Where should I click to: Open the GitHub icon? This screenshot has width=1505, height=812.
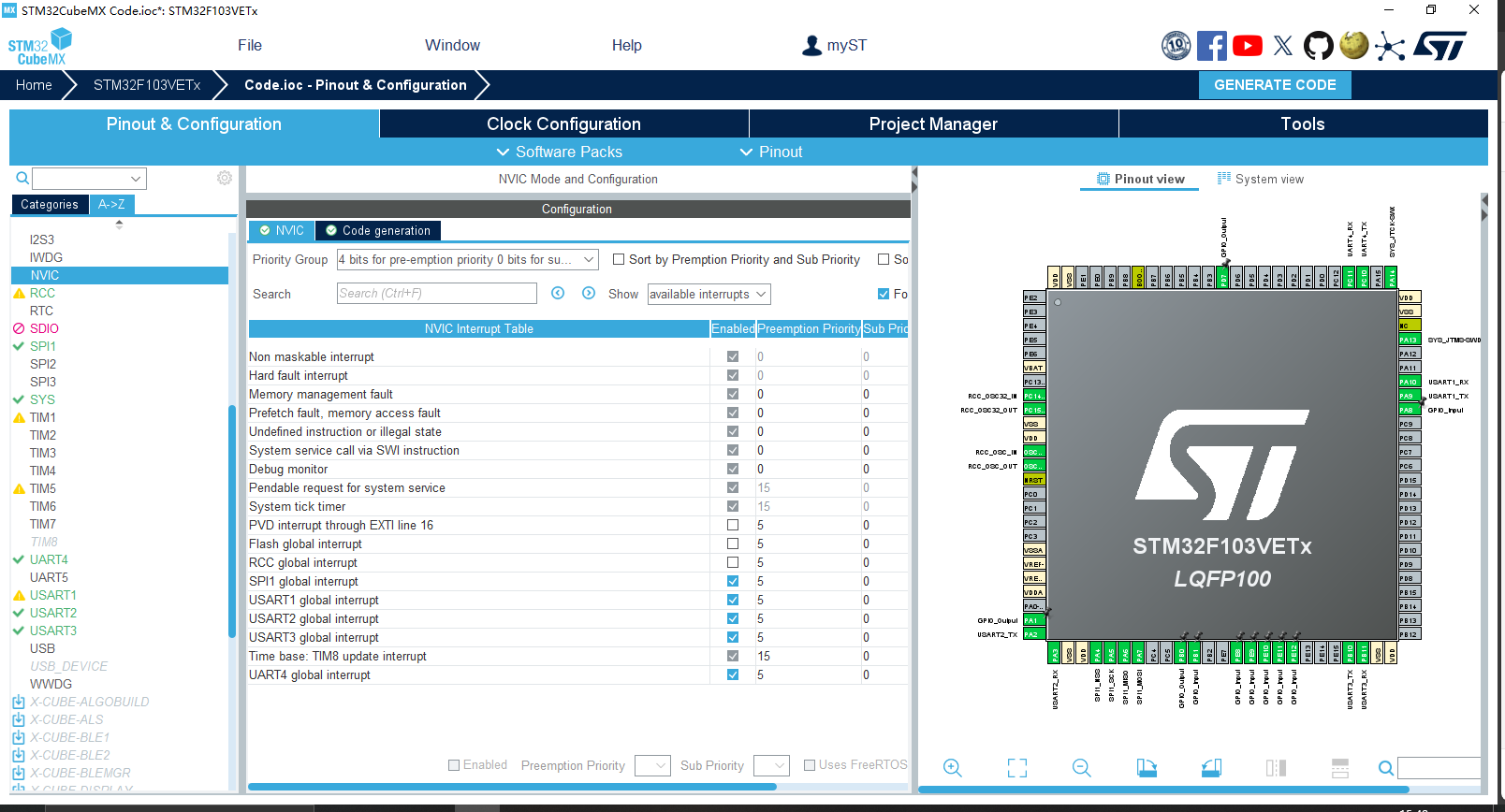(x=1319, y=45)
